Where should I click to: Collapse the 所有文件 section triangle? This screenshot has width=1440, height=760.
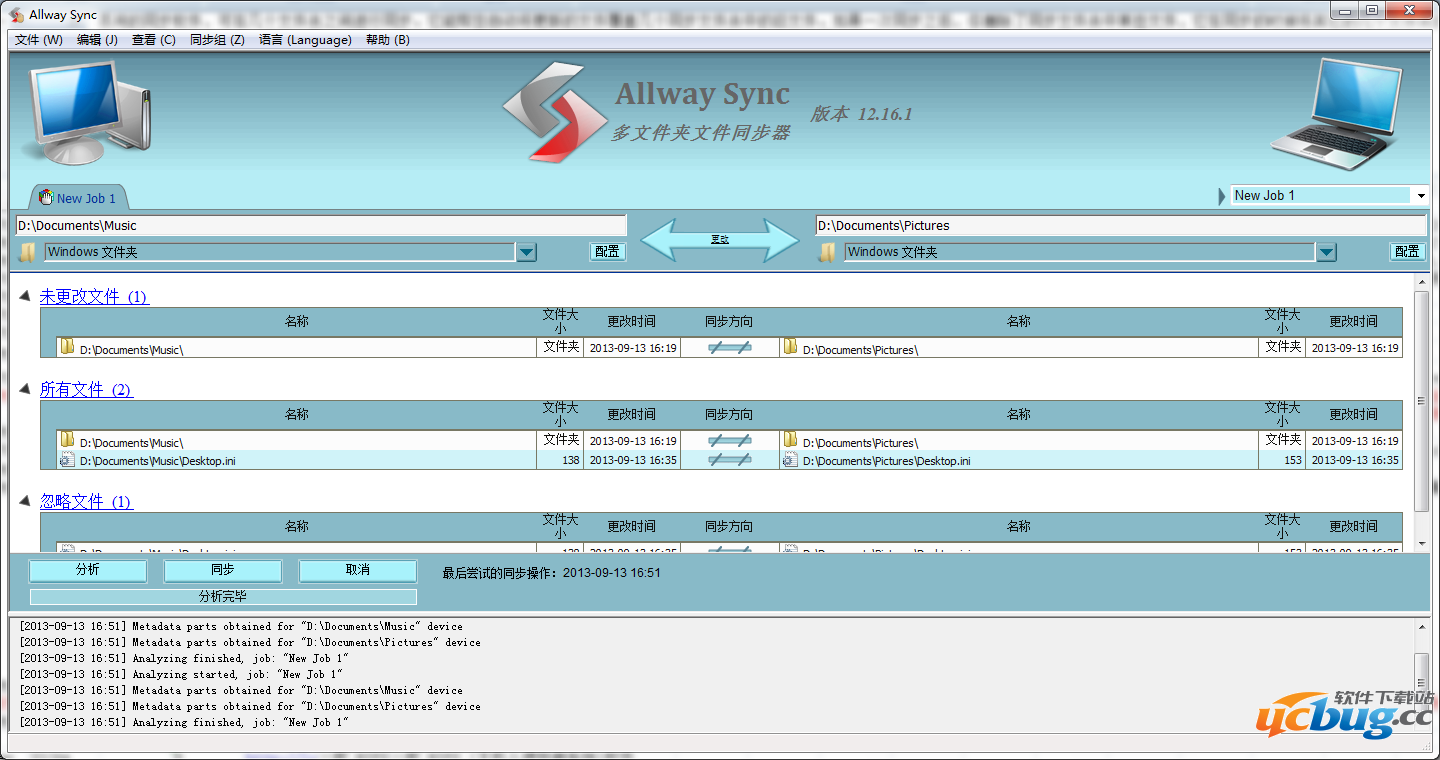(24, 389)
